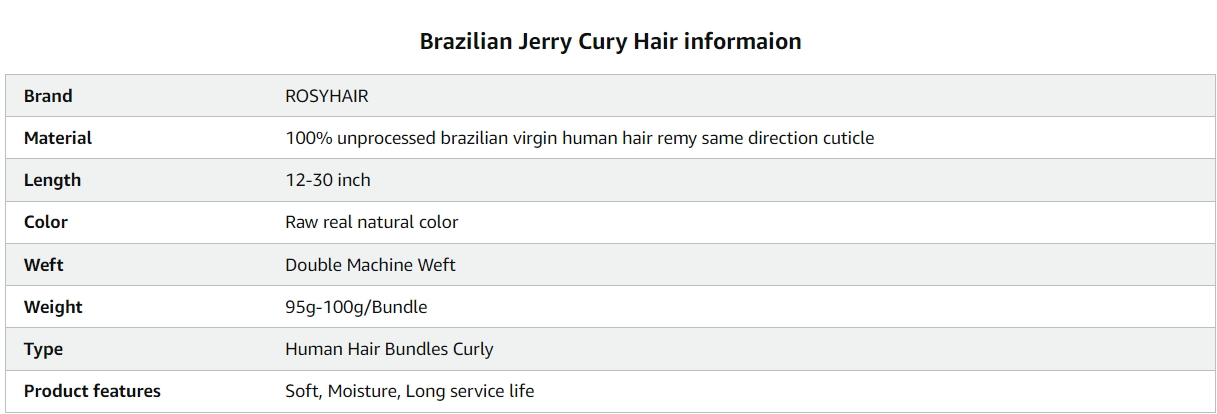Select the Product features label

pos(92,391)
